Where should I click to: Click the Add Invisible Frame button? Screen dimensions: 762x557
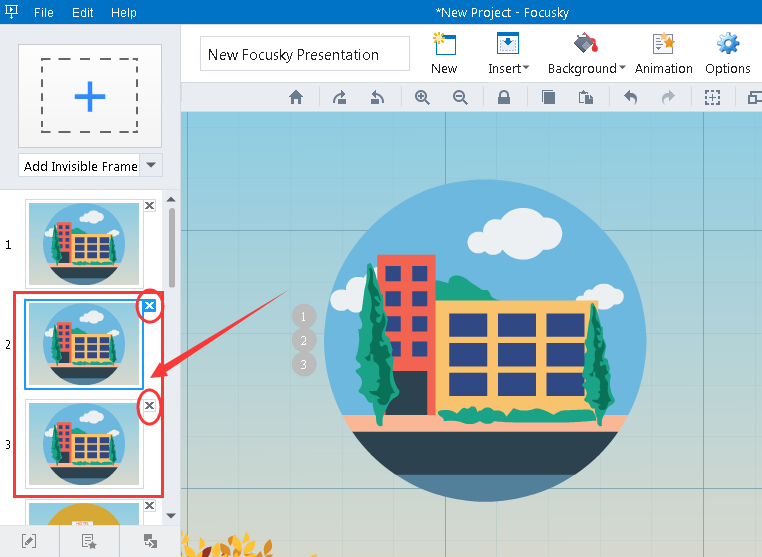coord(79,166)
